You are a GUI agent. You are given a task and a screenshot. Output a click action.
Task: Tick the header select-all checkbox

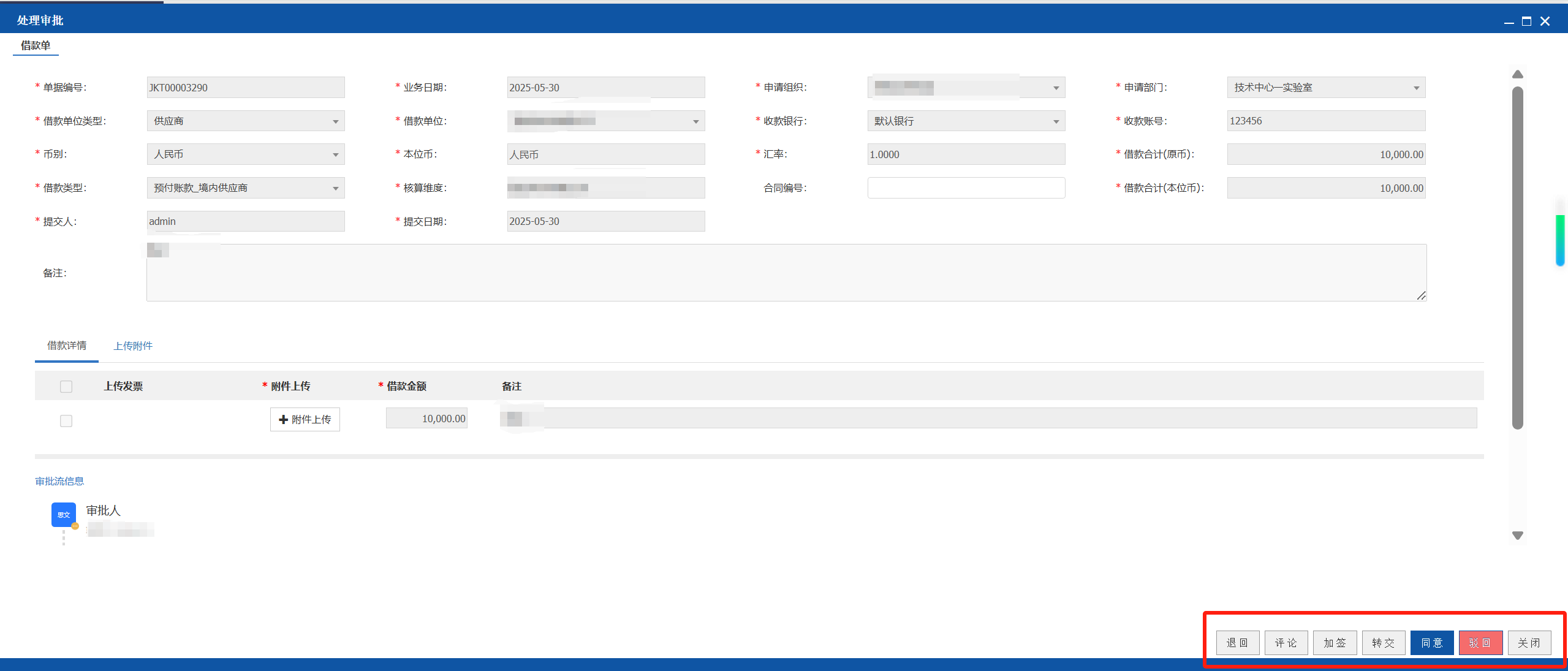pyautogui.click(x=66, y=386)
